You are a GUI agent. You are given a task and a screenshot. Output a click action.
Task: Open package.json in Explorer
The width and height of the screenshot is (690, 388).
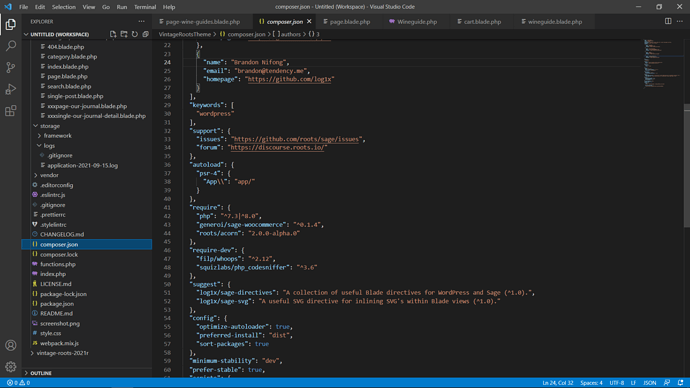57,304
